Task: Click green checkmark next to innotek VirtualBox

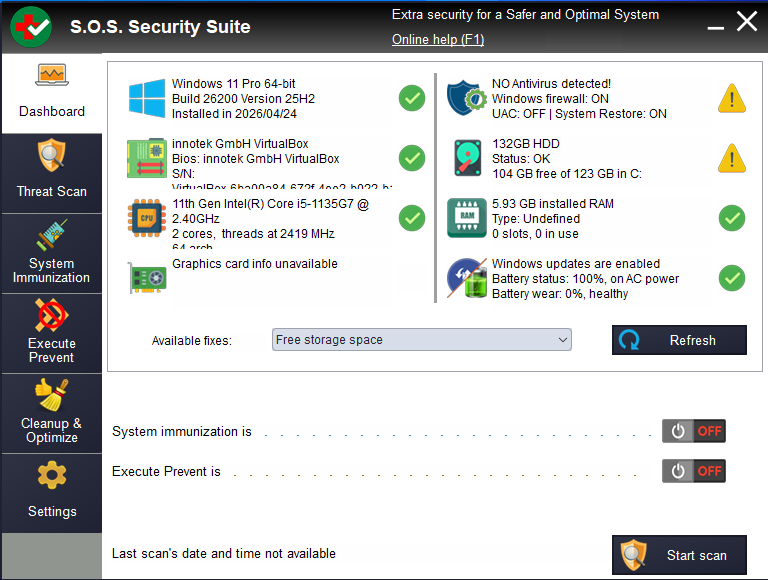Action: 412,158
